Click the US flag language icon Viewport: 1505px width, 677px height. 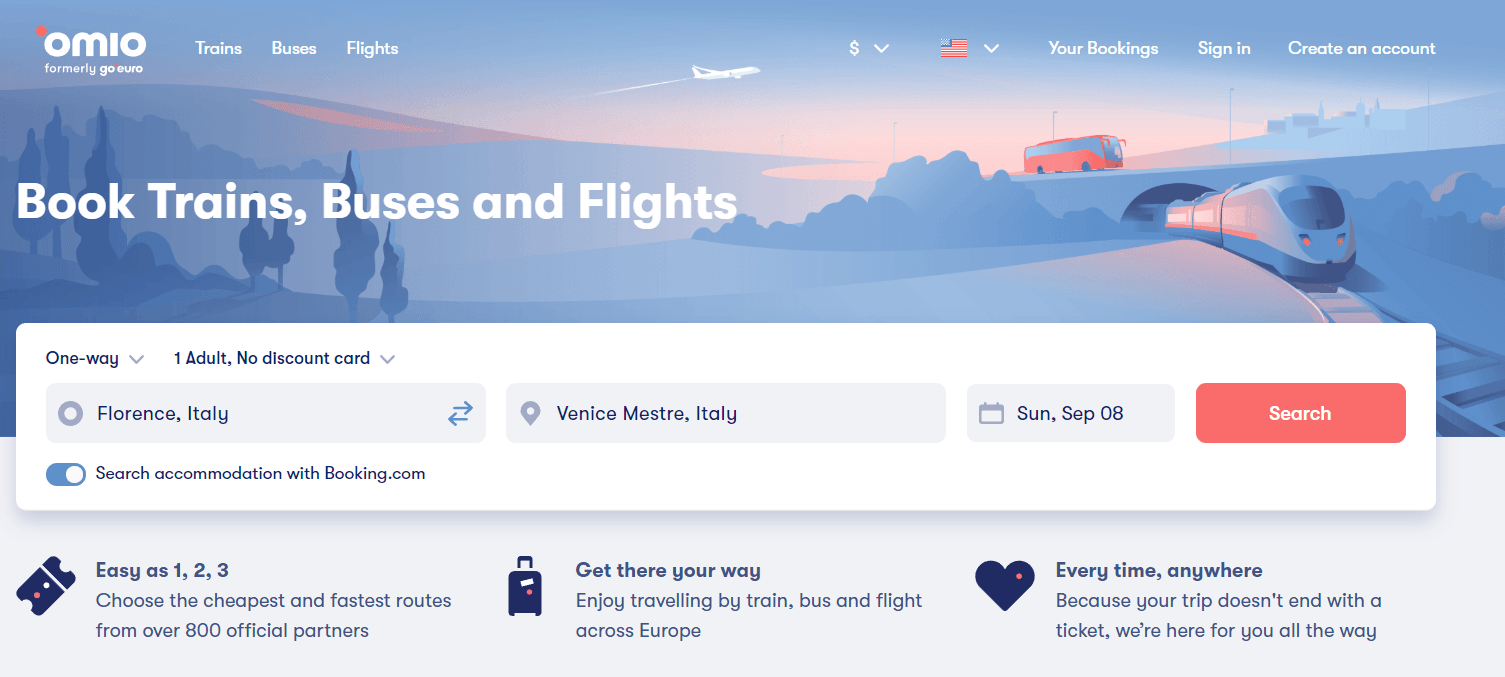(953, 47)
